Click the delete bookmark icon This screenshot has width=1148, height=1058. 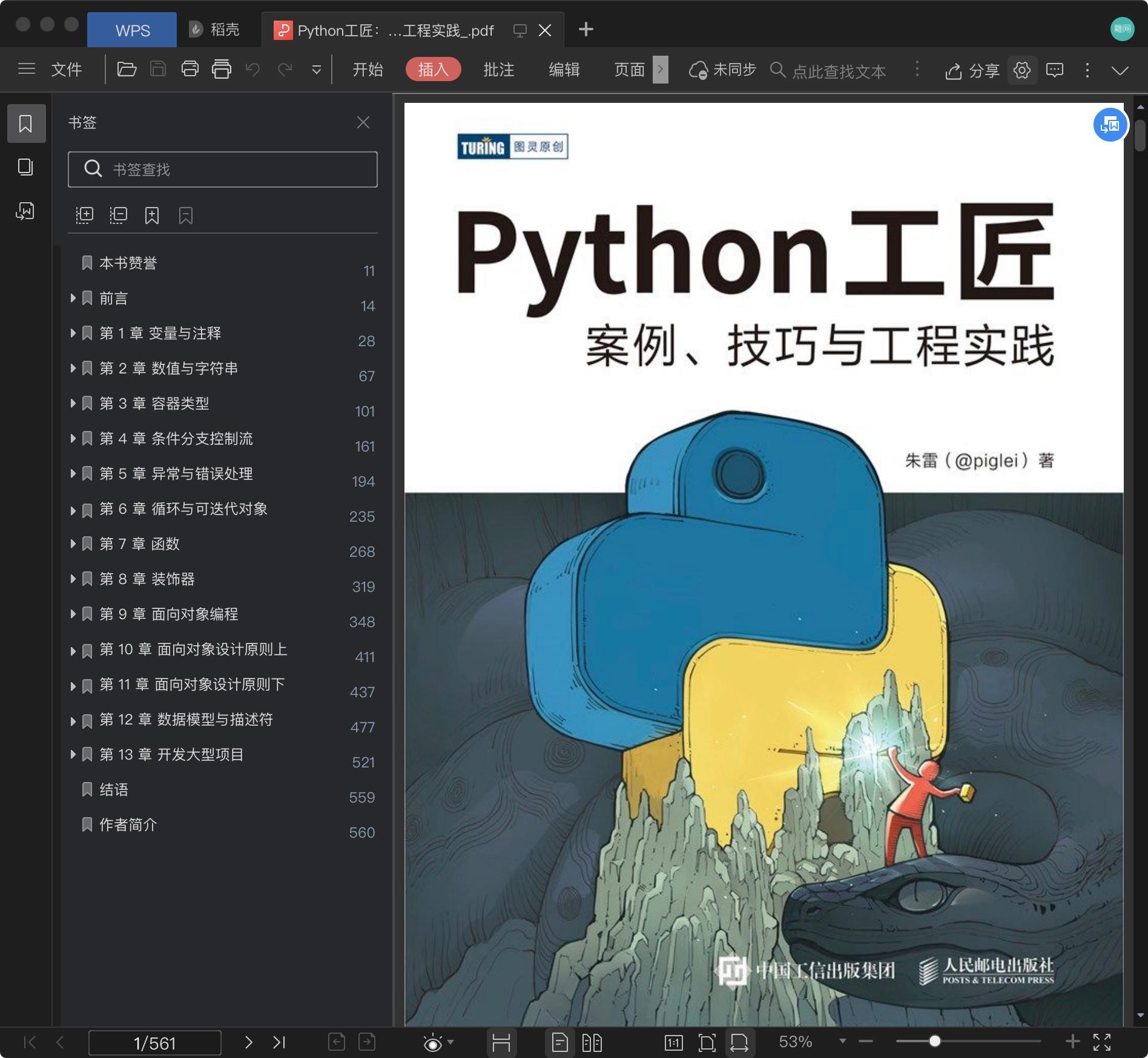point(186,215)
